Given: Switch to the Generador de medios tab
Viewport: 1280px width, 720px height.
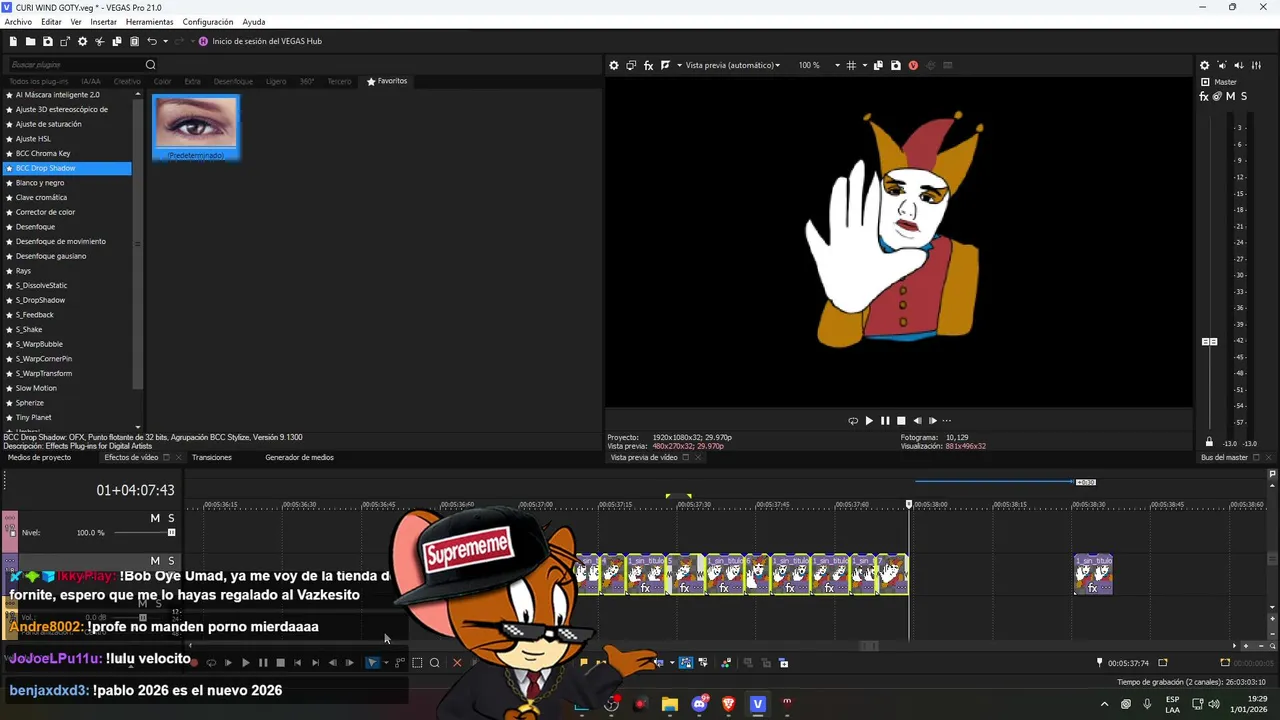Looking at the screenshot, I should [299, 457].
